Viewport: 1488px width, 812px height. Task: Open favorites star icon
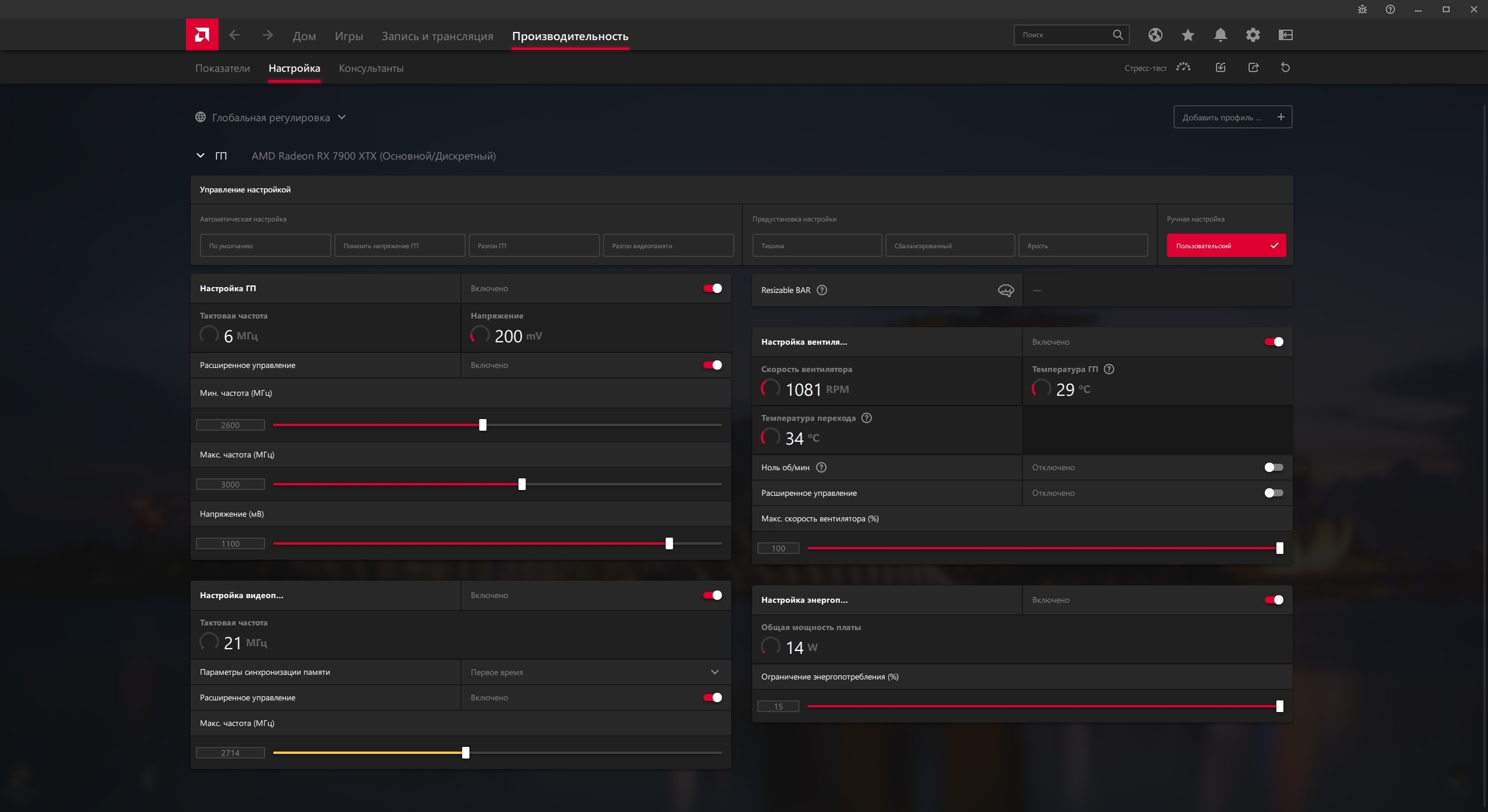pyautogui.click(x=1187, y=35)
